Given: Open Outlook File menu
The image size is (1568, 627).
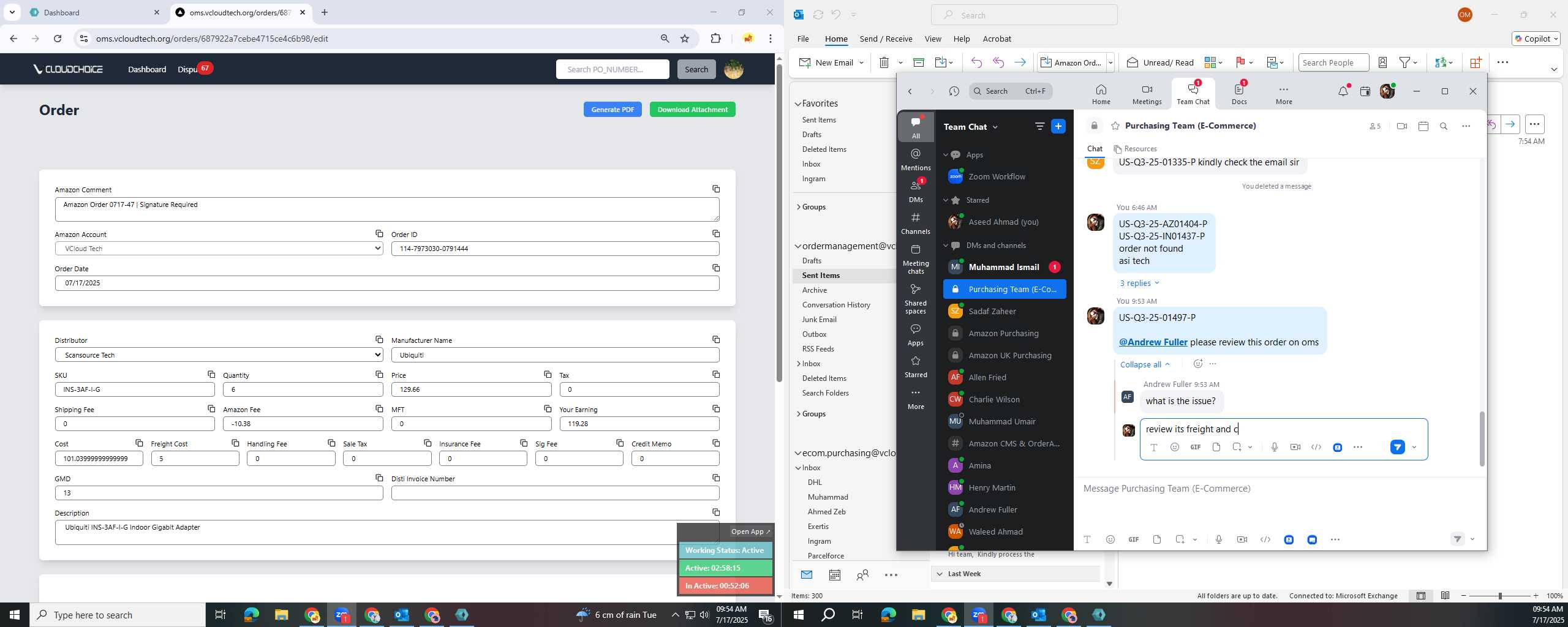Looking at the screenshot, I should [802, 39].
